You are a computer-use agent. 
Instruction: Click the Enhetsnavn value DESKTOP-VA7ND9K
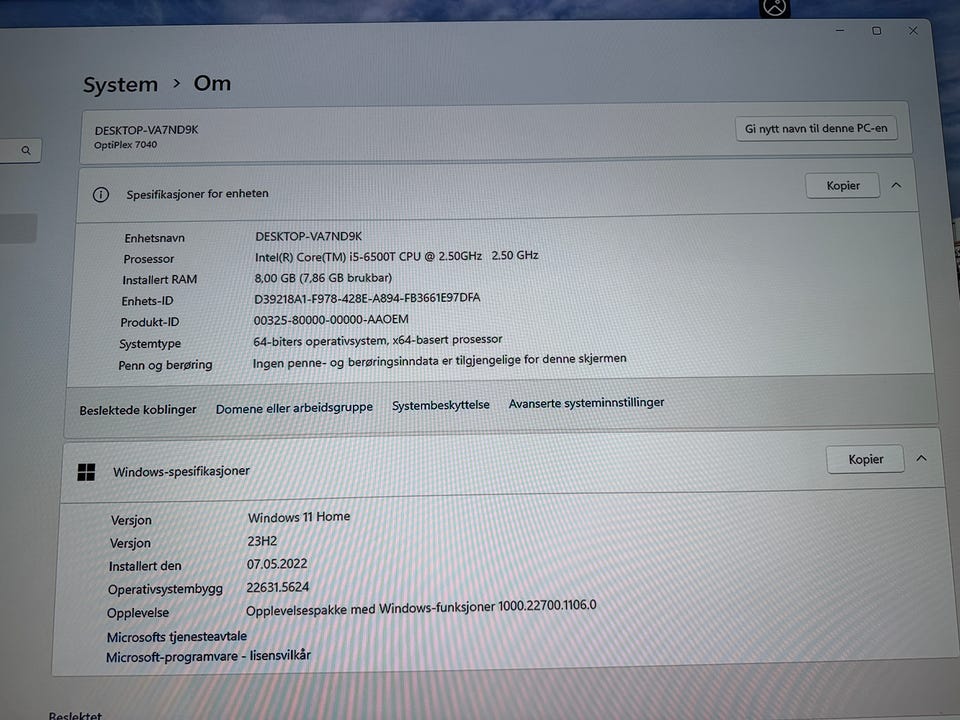[309, 236]
